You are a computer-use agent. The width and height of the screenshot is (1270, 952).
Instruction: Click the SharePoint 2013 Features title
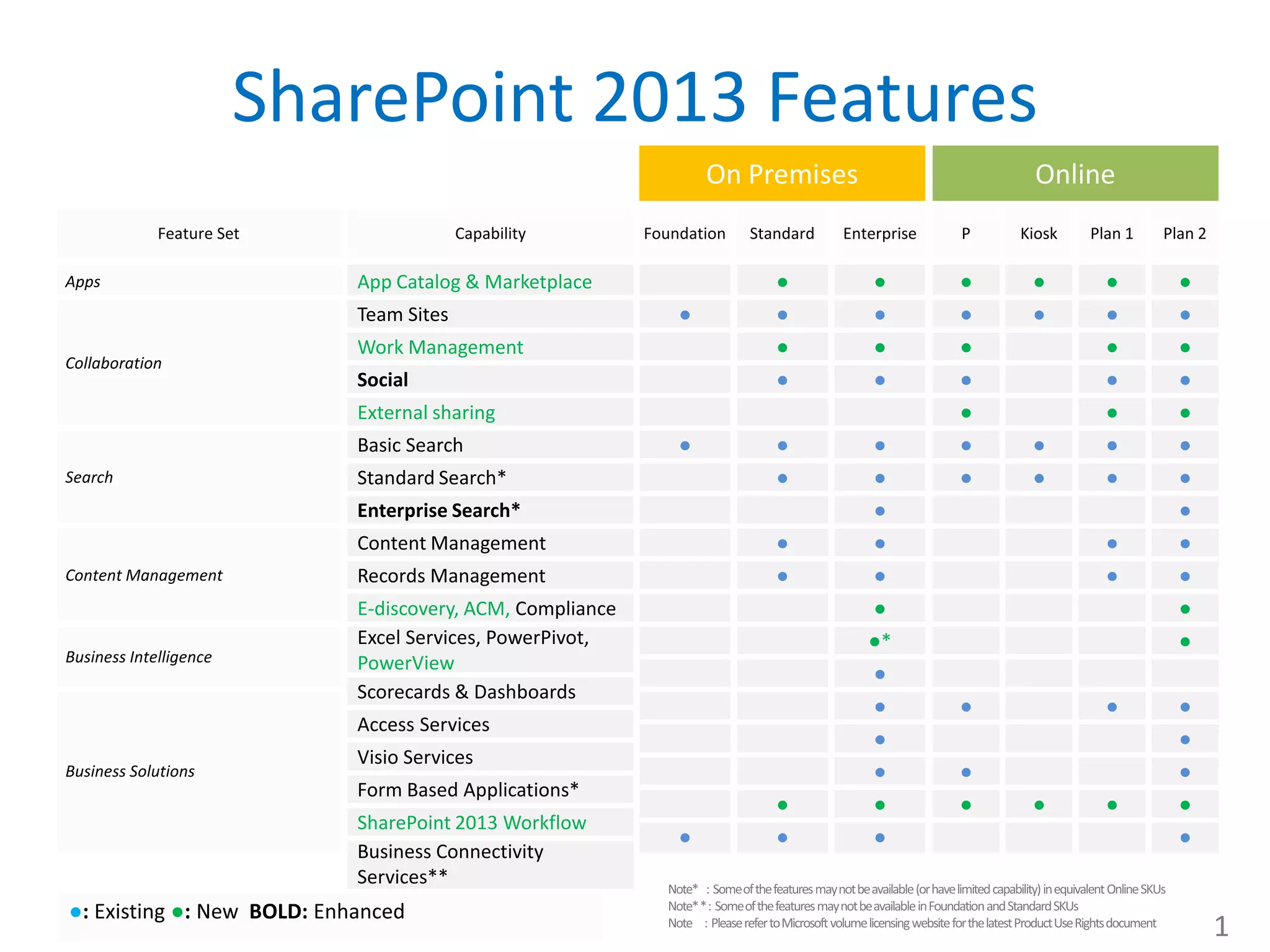(x=634, y=97)
